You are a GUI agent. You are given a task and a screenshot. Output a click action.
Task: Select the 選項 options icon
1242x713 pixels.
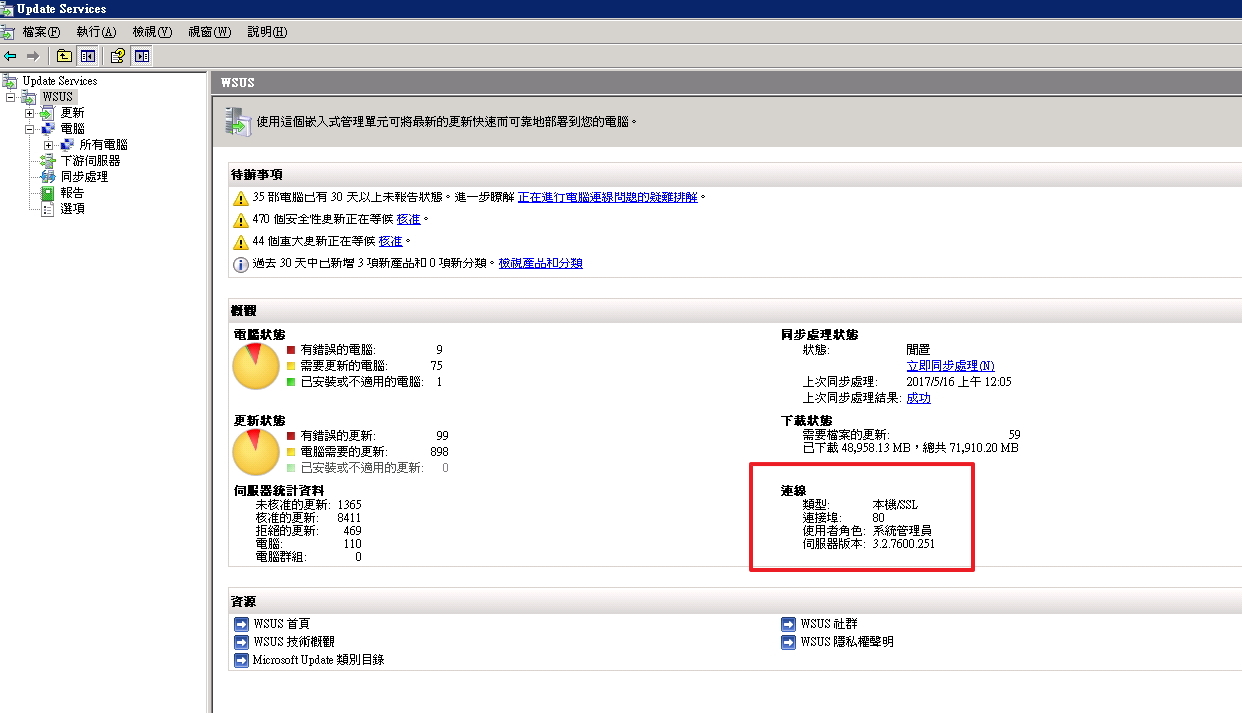click(48, 209)
